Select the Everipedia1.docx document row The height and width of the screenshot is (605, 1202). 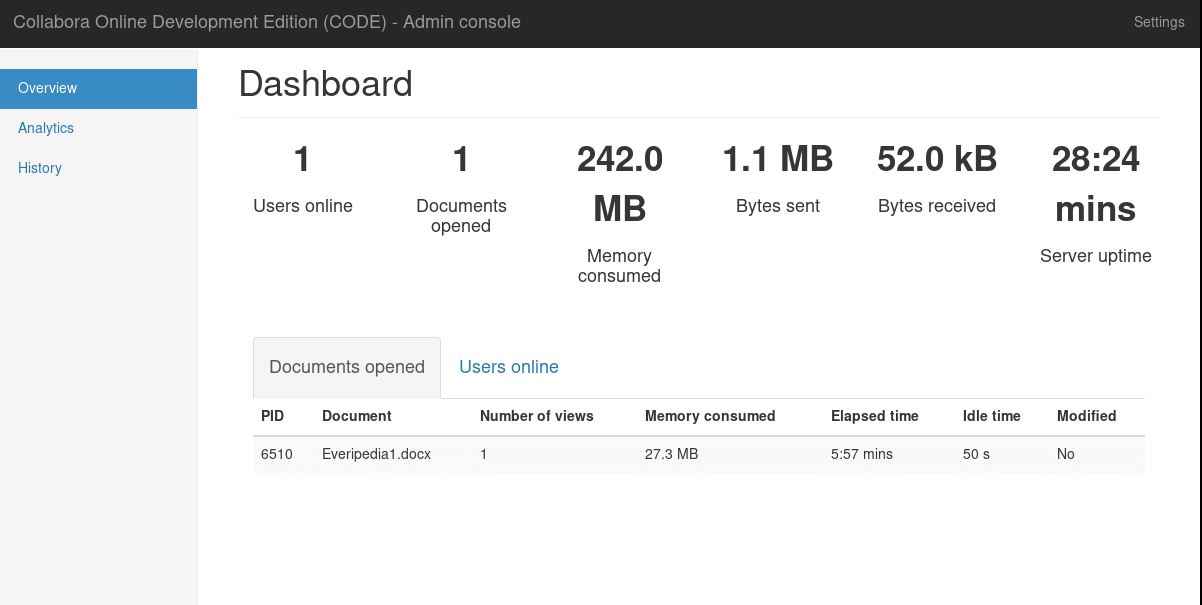click(x=376, y=454)
